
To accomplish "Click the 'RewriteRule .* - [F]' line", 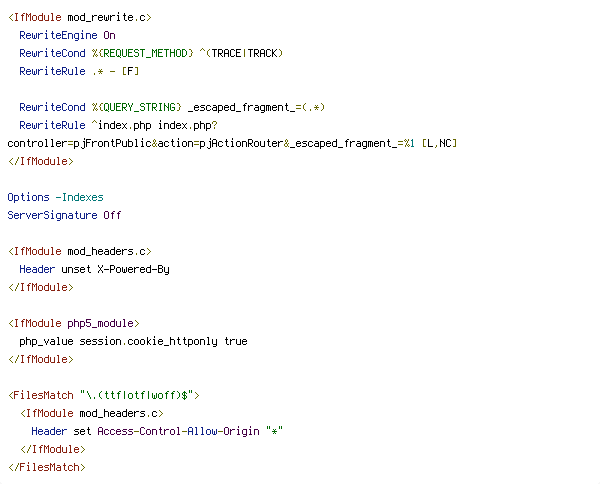I will coord(79,71).
